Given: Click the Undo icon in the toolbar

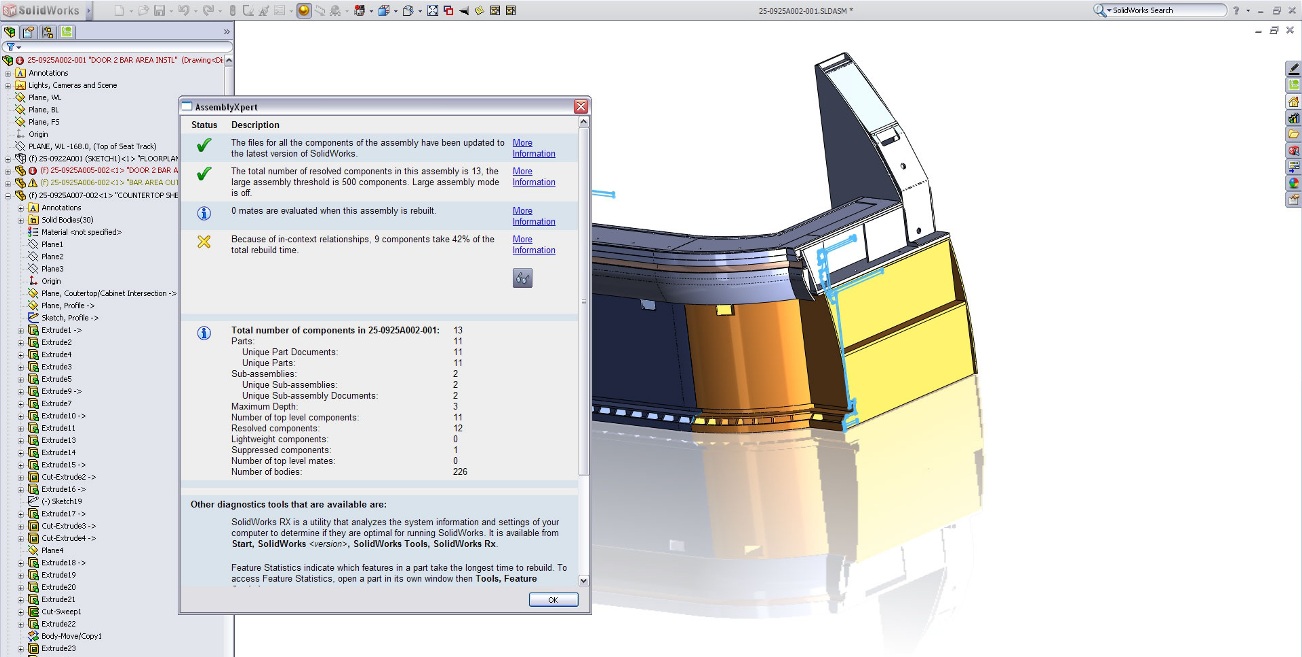Looking at the screenshot, I should [186, 10].
